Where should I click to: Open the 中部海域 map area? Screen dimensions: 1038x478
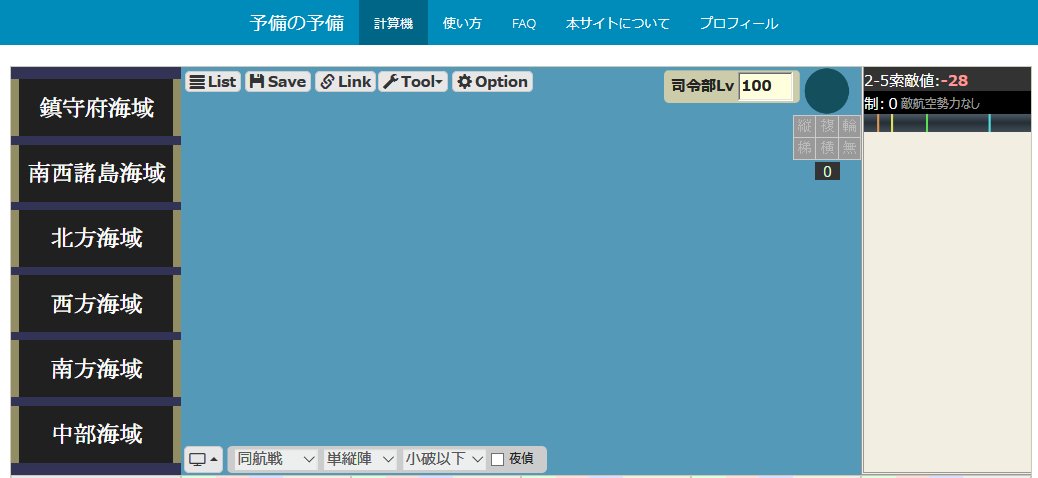[x=97, y=434]
